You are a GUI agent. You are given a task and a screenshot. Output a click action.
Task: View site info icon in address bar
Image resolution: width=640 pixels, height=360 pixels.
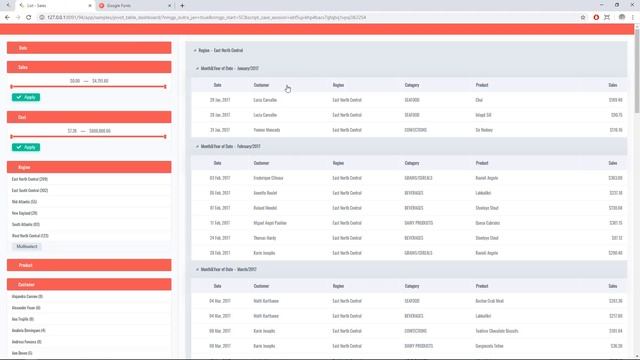(42, 18)
